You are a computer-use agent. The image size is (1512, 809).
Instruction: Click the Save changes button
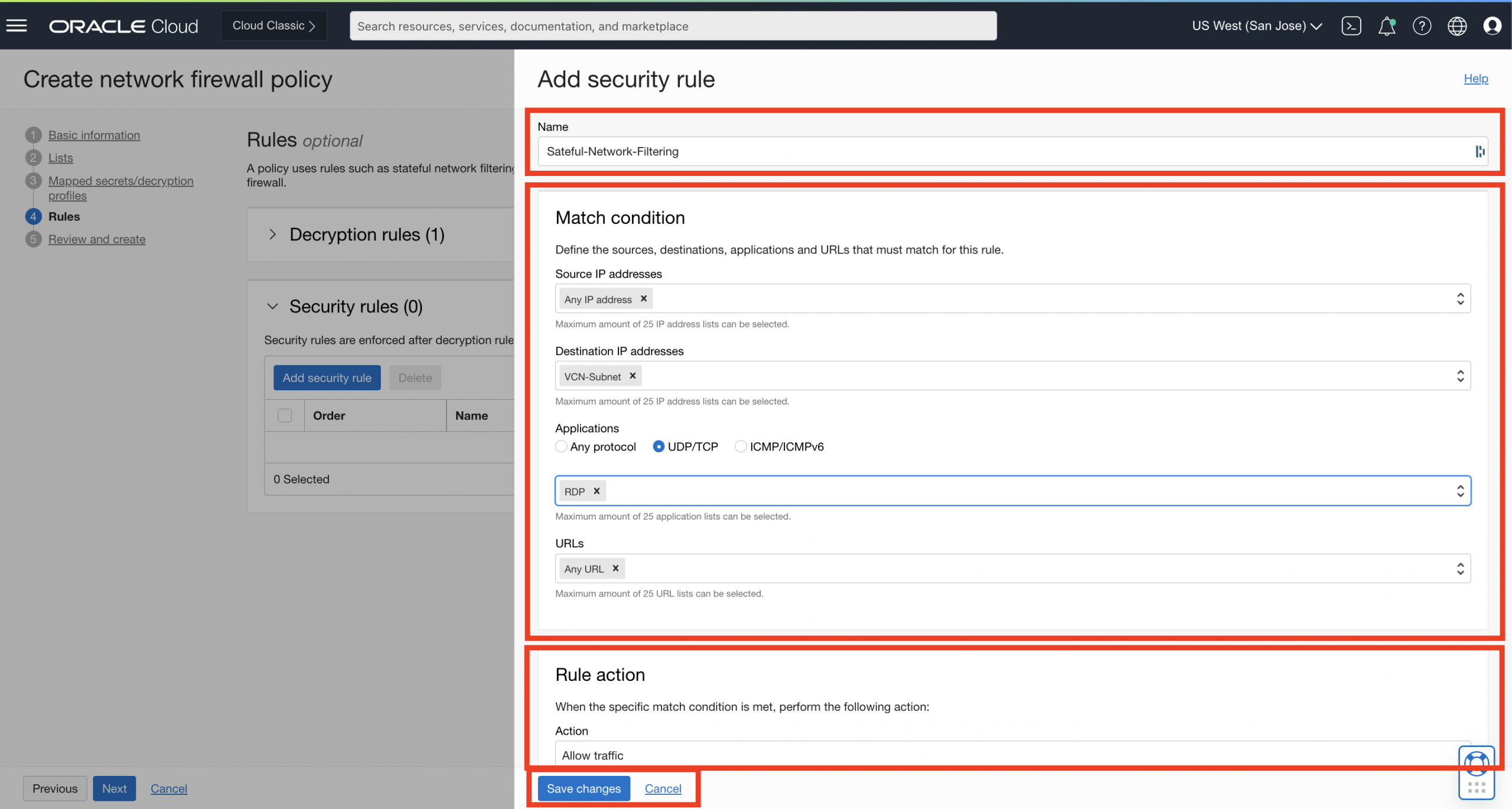pos(584,788)
